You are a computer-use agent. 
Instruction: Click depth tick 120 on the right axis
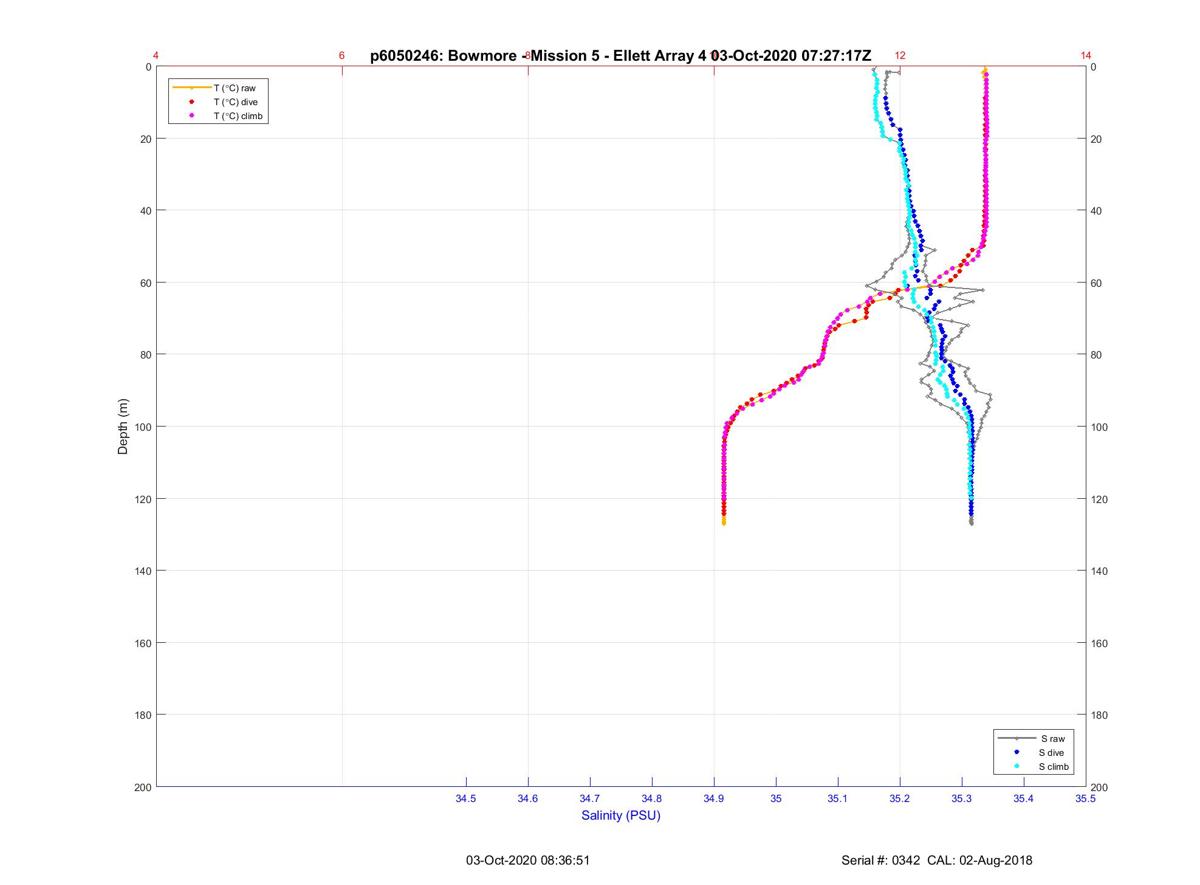pos(1101,499)
